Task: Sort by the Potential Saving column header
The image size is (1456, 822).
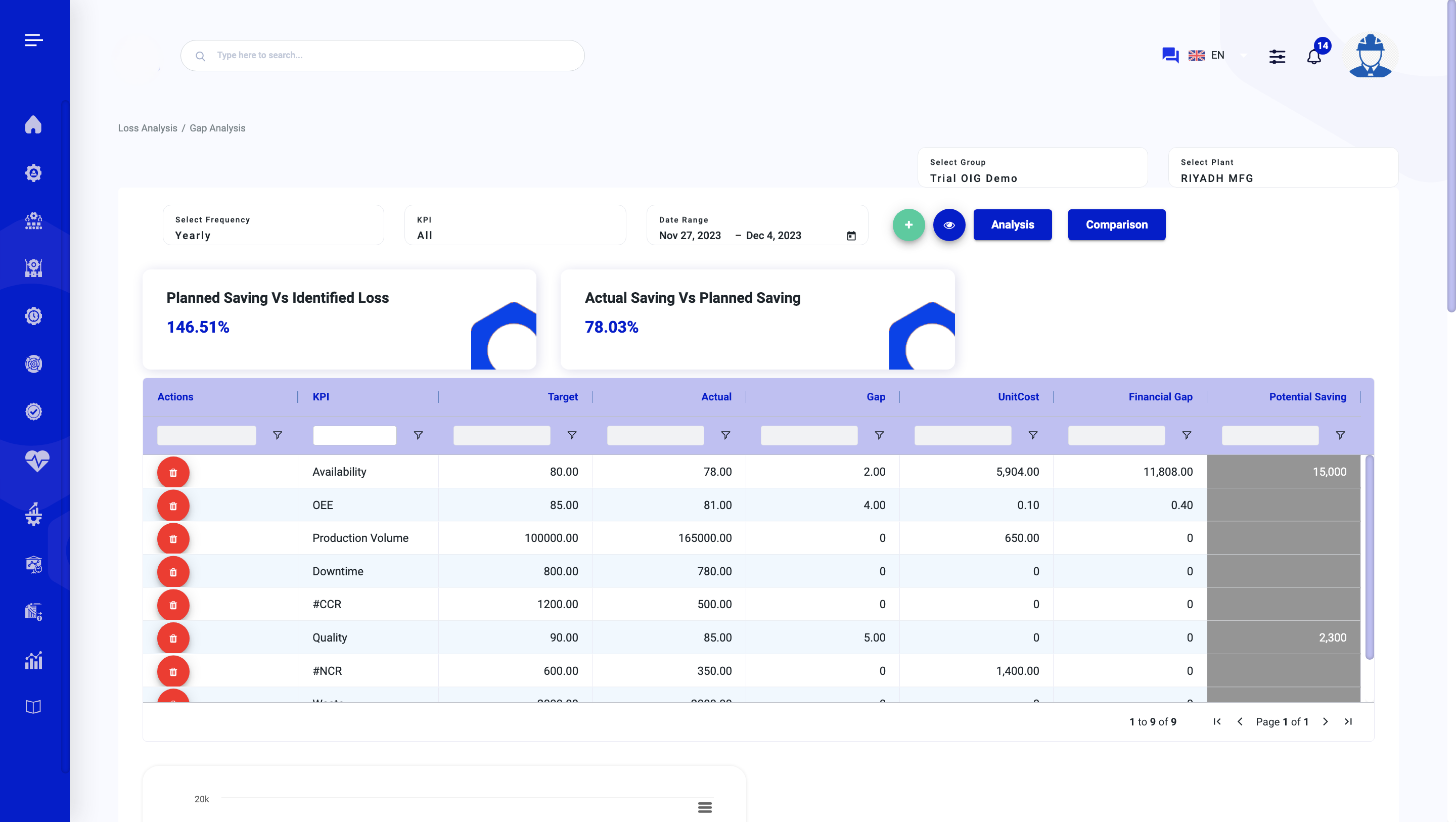Action: [1308, 397]
